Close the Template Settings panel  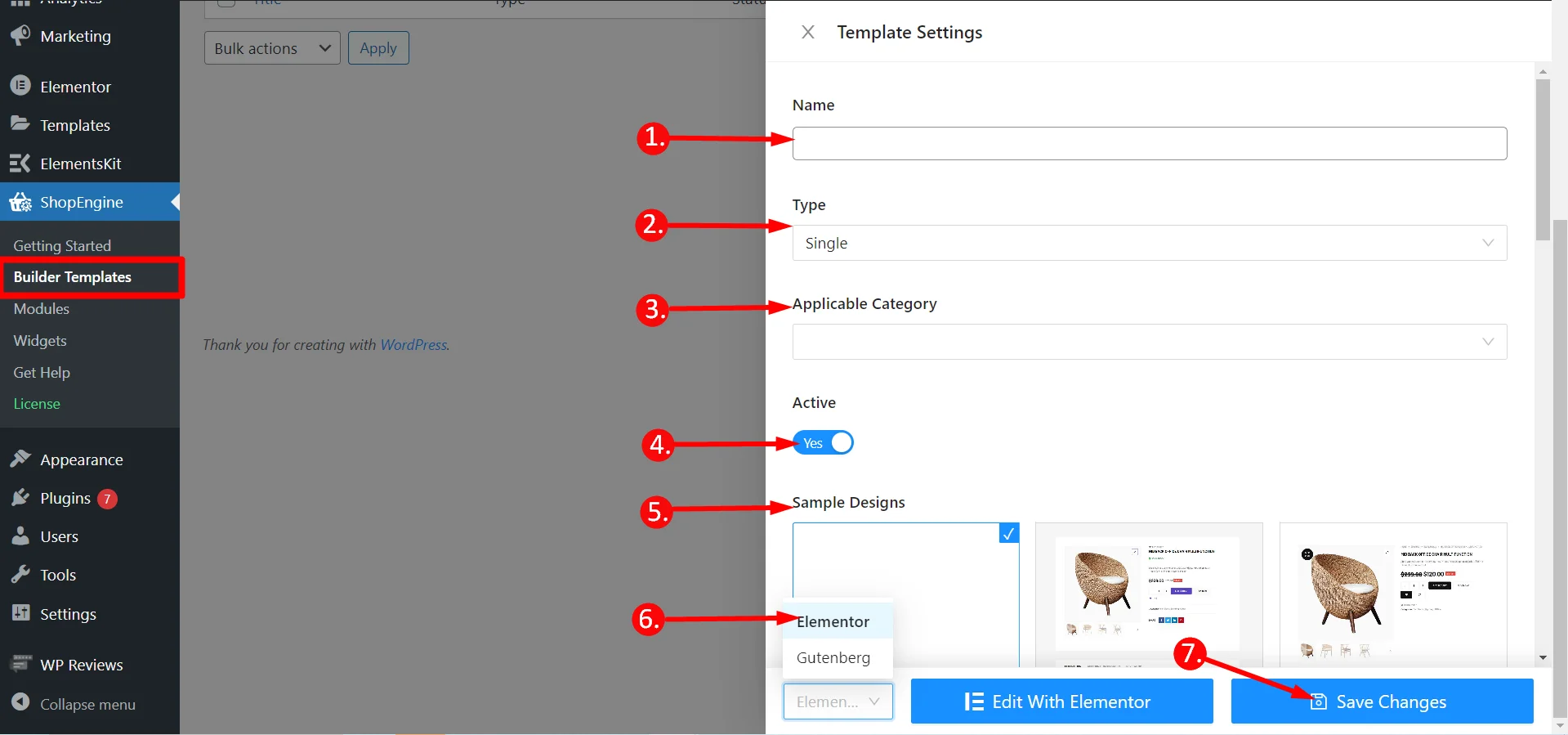[808, 32]
